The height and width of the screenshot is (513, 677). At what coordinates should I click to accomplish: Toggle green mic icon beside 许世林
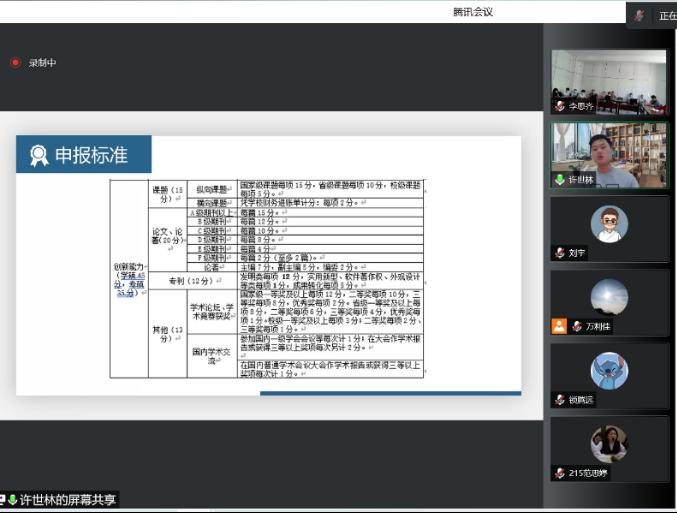560,180
